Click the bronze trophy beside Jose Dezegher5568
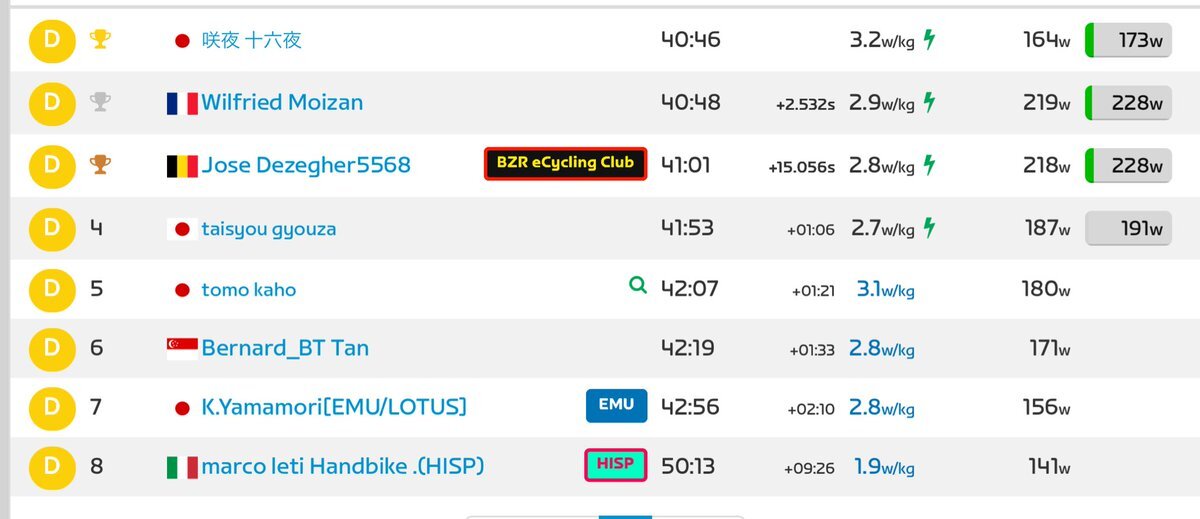 pos(100,164)
